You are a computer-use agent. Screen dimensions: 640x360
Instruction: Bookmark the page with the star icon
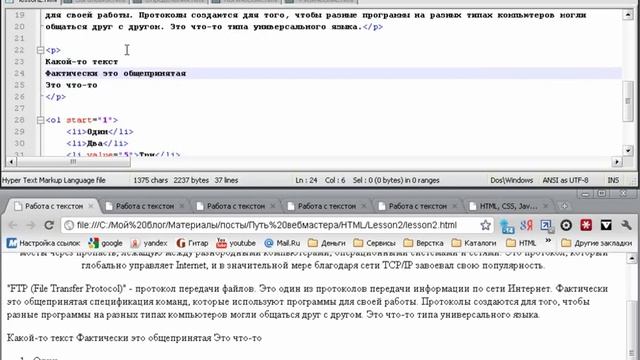pyautogui.click(x=485, y=225)
